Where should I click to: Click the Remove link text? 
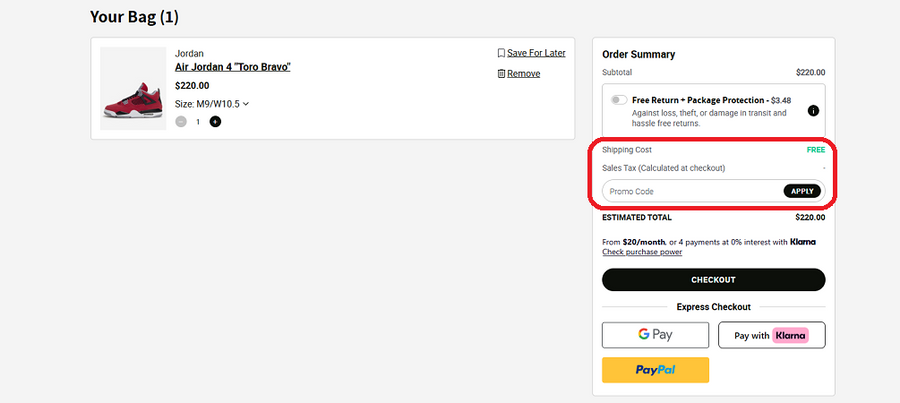(x=523, y=73)
